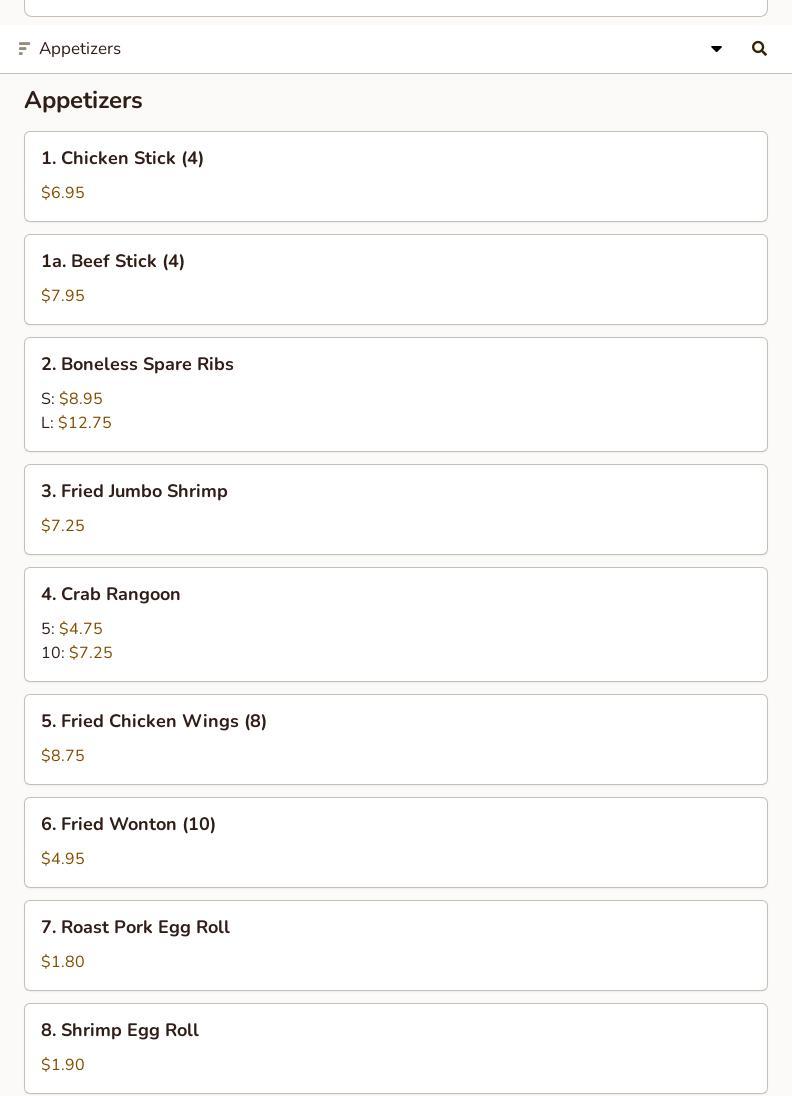The width and height of the screenshot is (792, 1096).
Task: Select the Shrimp Egg Roll item
Action: coord(120,1030)
